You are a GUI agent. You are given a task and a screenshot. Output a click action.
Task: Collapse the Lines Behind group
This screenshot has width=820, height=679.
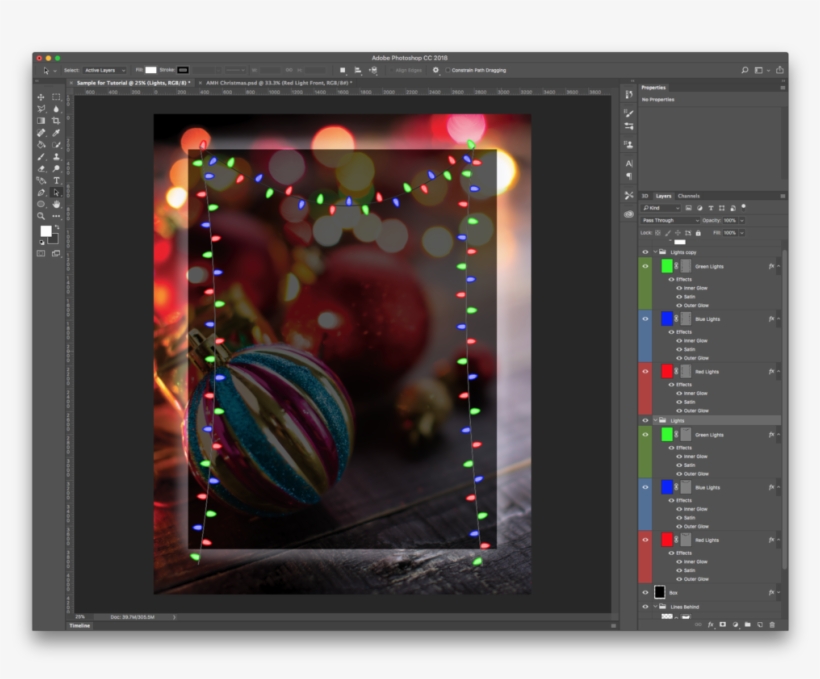pyautogui.click(x=654, y=607)
